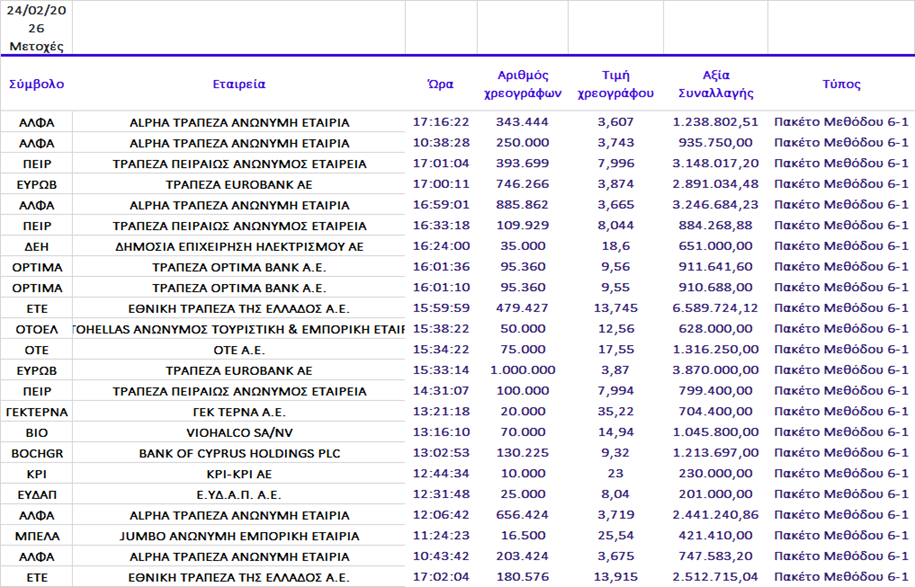Select the ΚΡΙ-ΚΡΙ ΑΕ company cell
Screen dimensions: 915x587
click(x=239, y=474)
